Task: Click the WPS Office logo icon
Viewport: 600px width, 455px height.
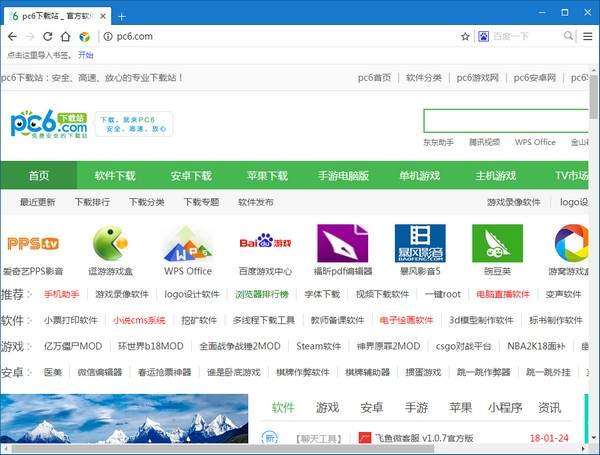Action: 188,243
